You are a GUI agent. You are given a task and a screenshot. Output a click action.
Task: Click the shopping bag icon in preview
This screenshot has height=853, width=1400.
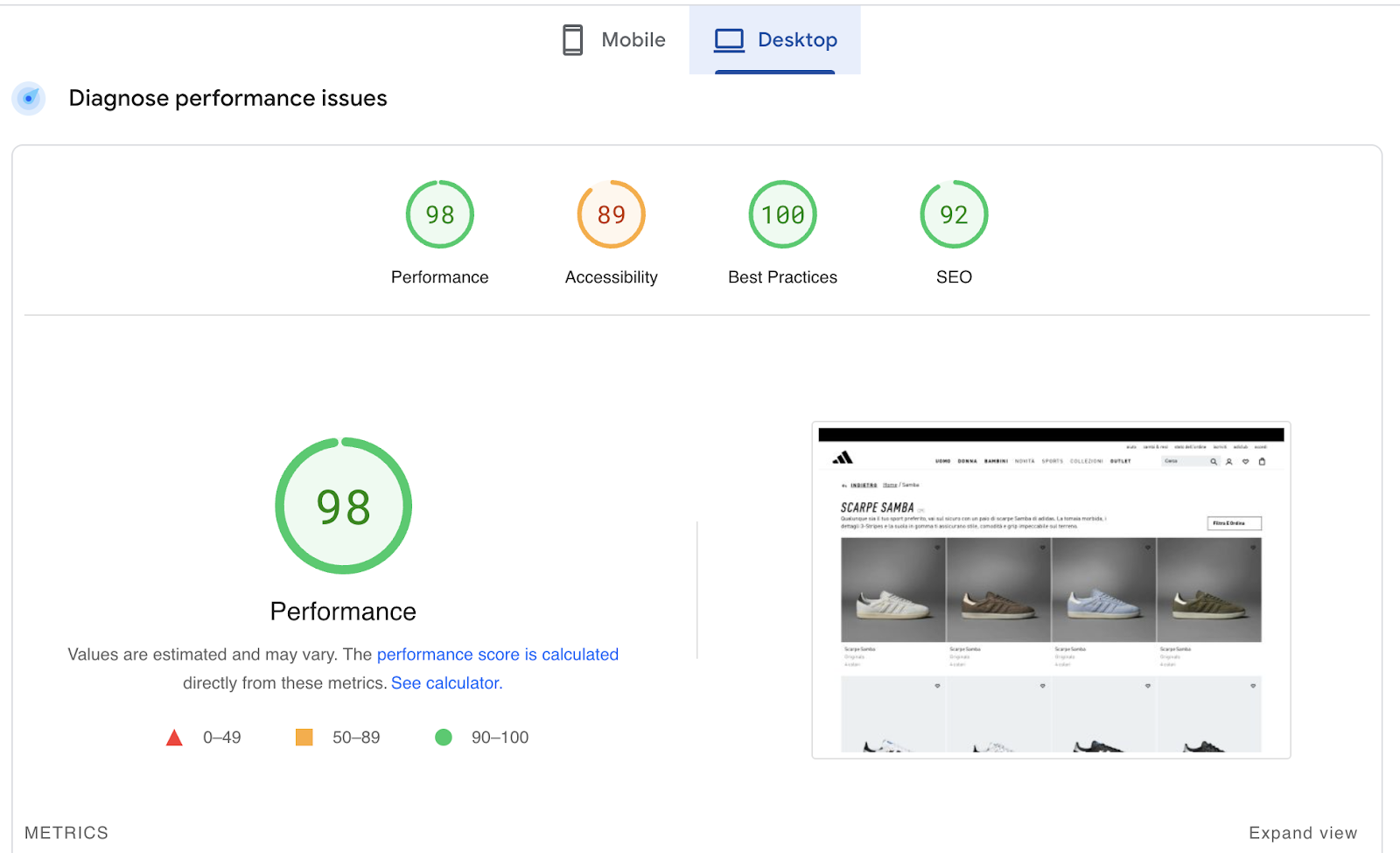(1262, 461)
